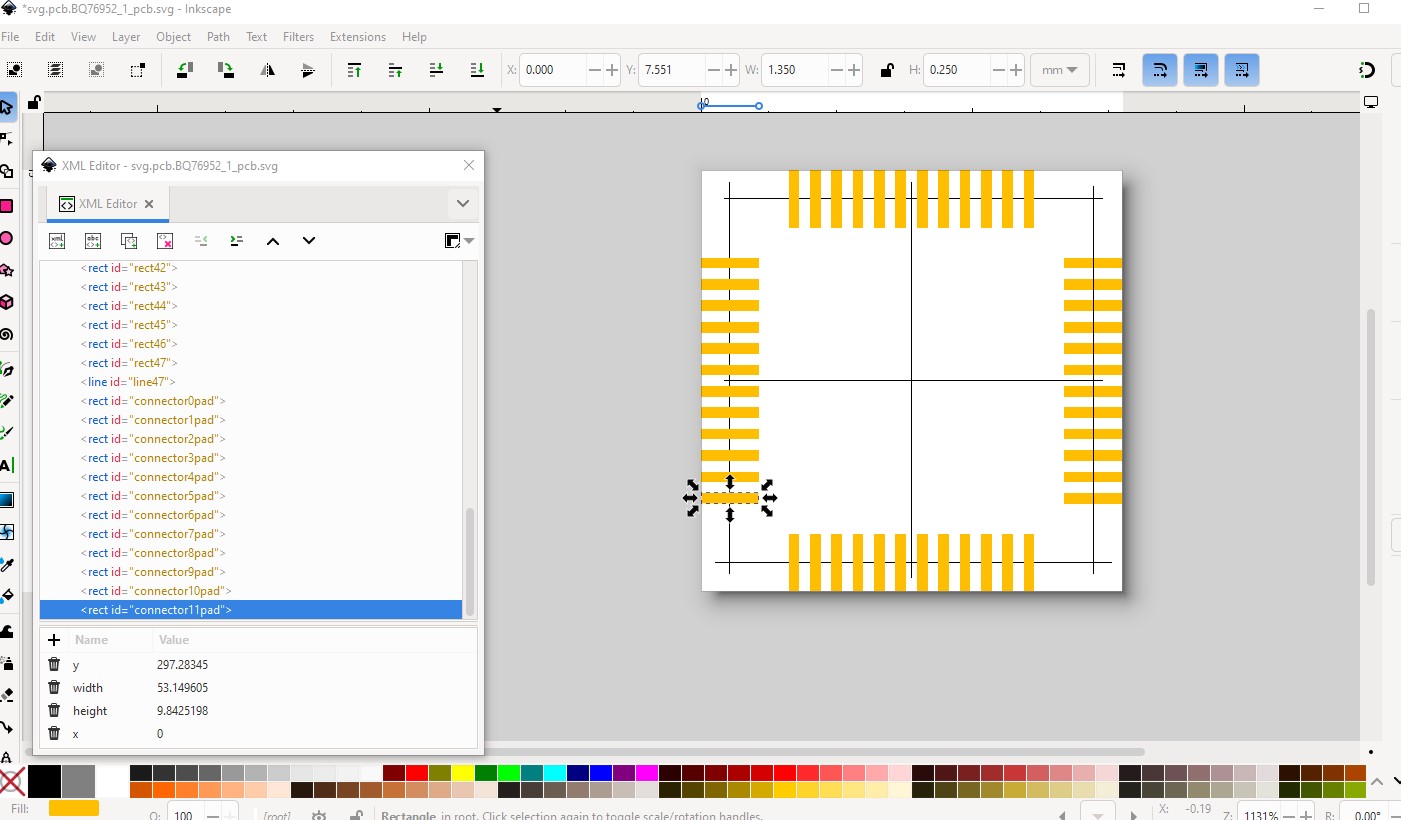Open XML Editor panel layout dropdown
The image size is (1401, 820).
point(459,241)
